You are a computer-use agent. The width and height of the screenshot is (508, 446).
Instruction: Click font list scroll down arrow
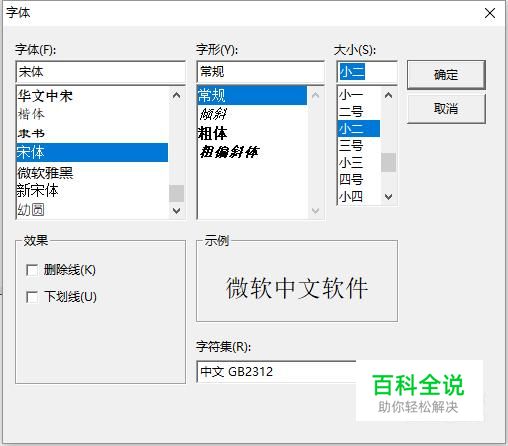click(x=176, y=211)
